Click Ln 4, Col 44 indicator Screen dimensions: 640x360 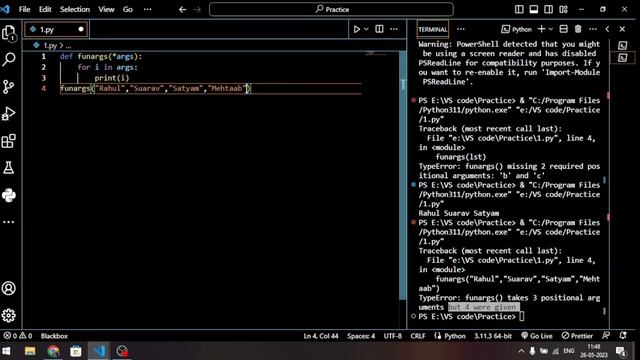pos(321,336)
